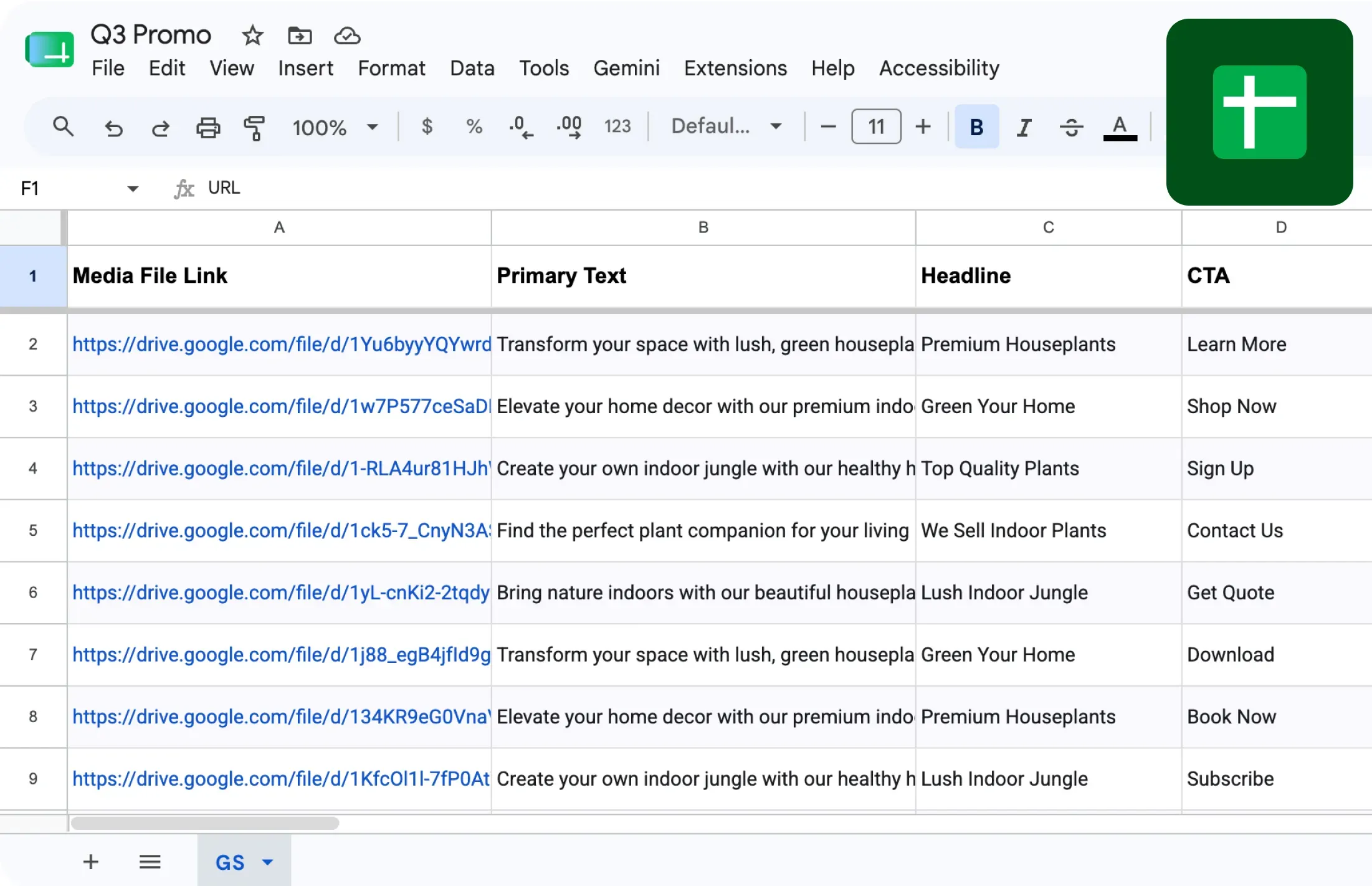
Task: Add a new sheet with plus icon
Action: tap(91, 862)
